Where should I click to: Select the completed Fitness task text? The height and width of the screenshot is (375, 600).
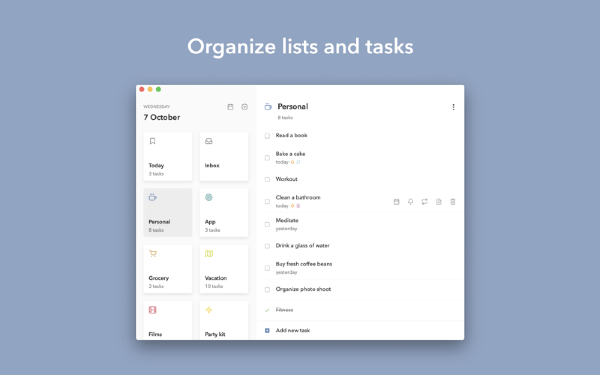click(284, 310)
